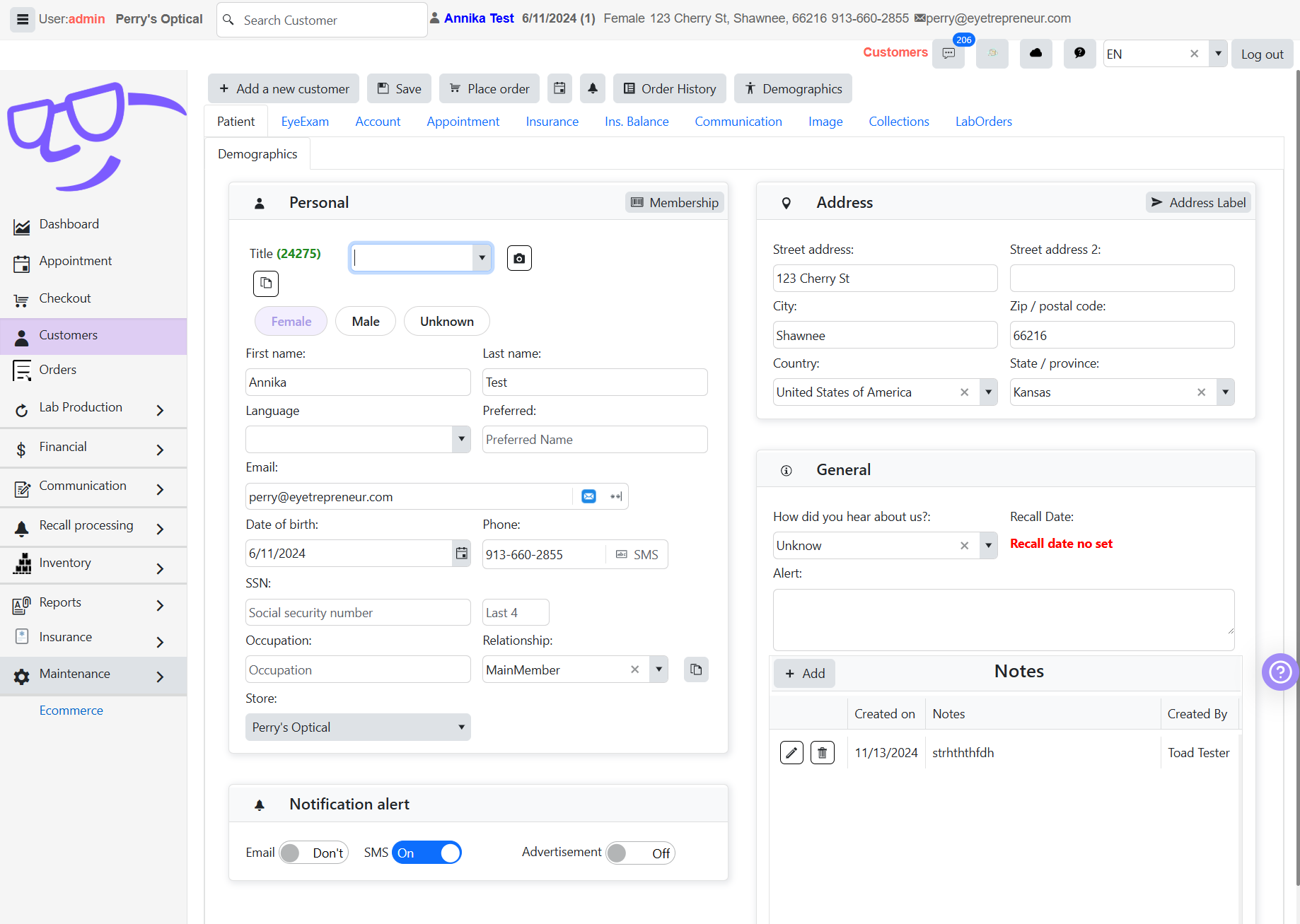The height and width of the screenshot is (924, 1300).
Task: Open the EN language dropdown arrow
Action: [1218, 54]
